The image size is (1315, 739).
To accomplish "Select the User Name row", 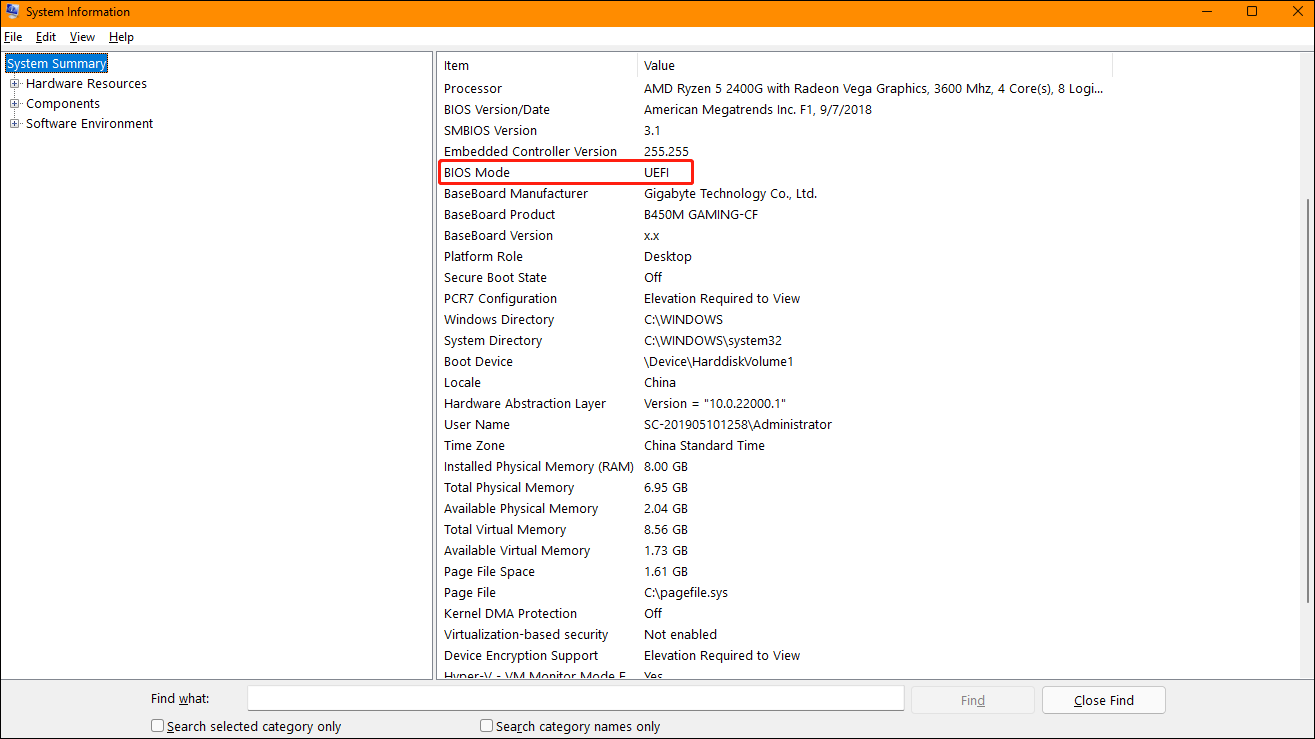I will [x=775, y=425].
